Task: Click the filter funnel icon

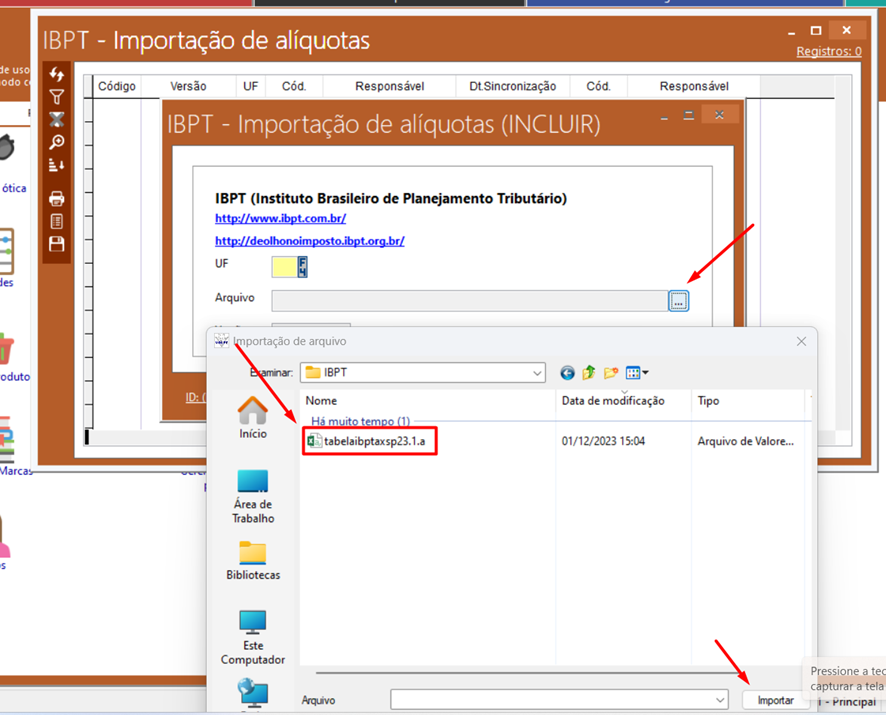Action: (57, 97)
